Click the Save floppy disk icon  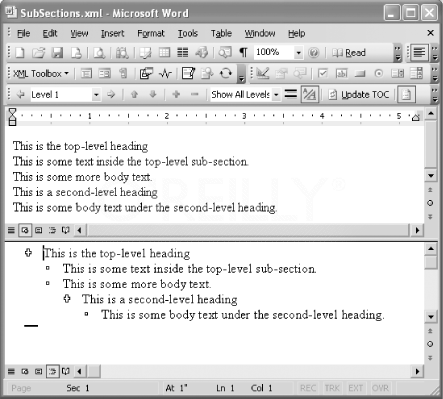57,53
